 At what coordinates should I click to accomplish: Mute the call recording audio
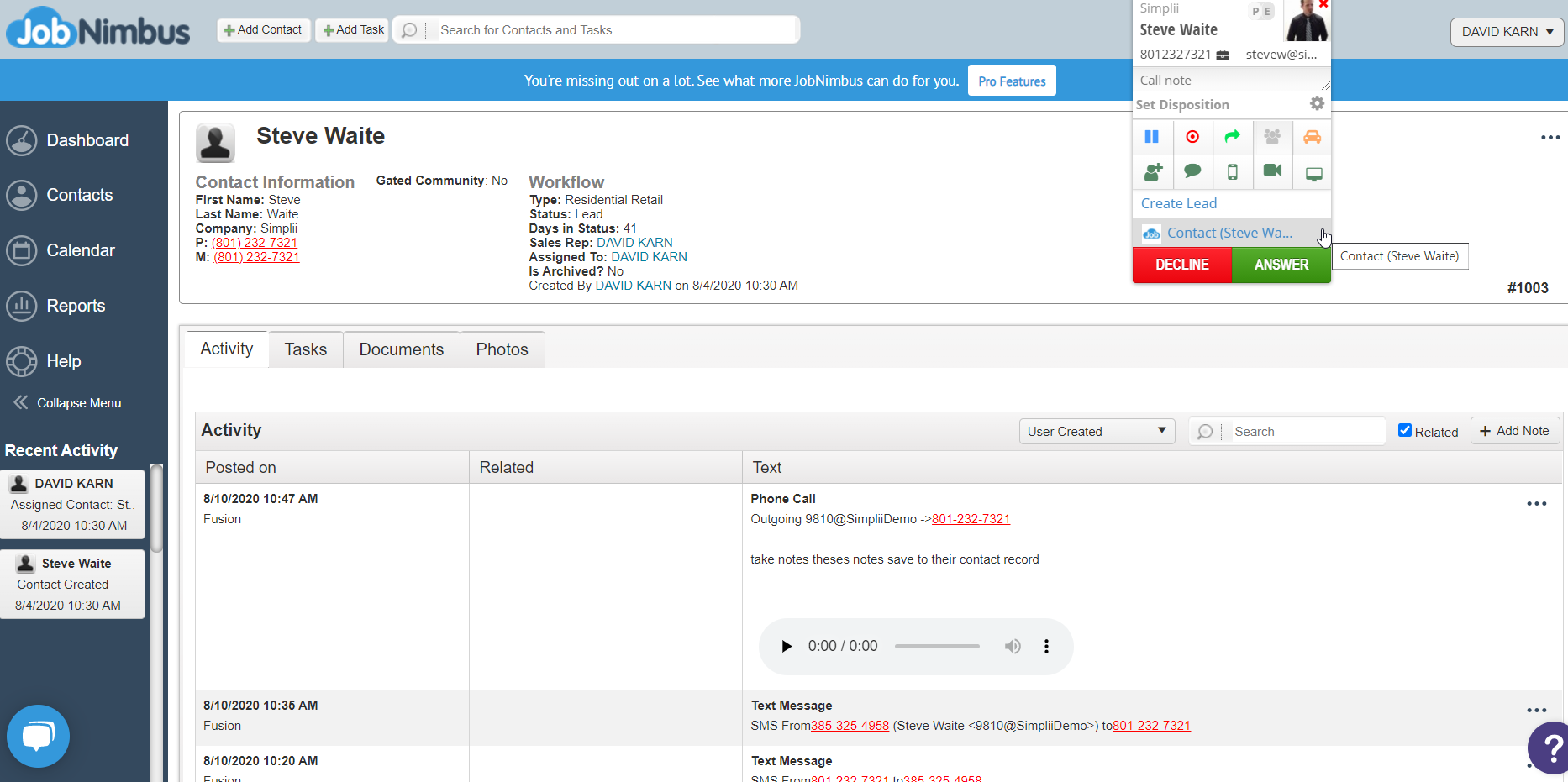pos(1013,646)
